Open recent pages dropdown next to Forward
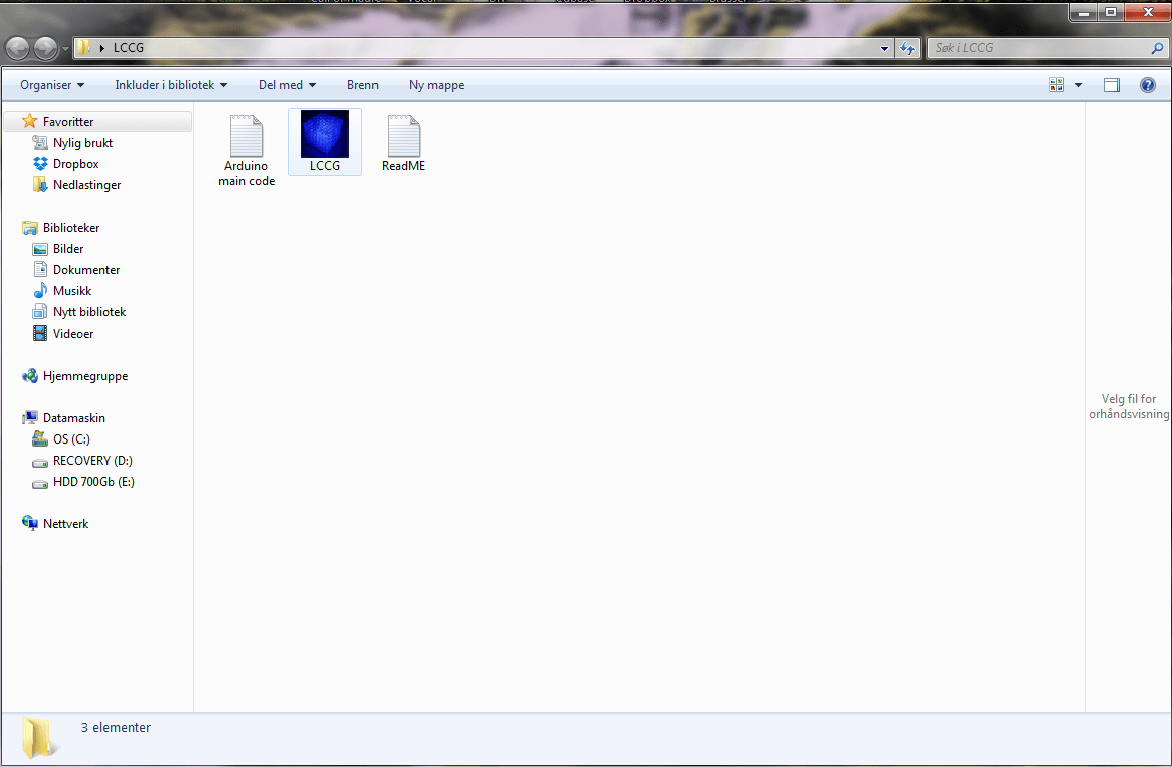The height and width of the screenshot is (767, 1172). (65, 48)
